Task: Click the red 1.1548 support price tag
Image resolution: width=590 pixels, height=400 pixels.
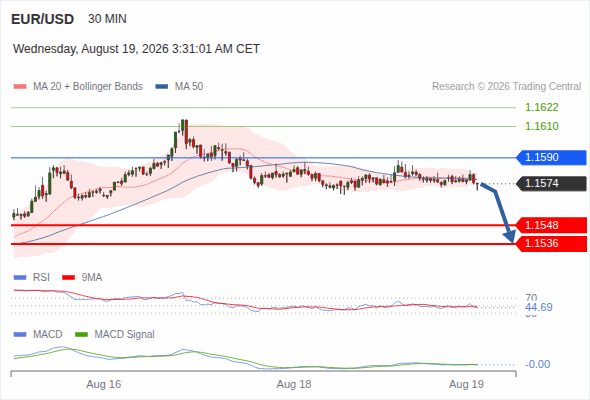Action: pos(551,225)
